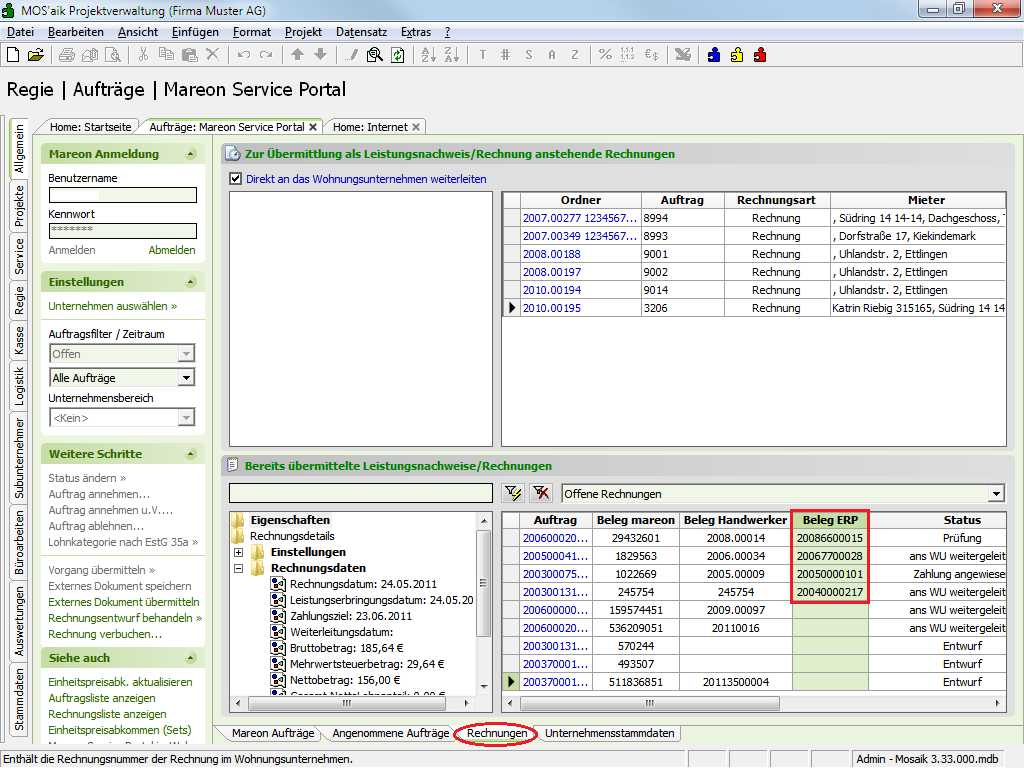Viewport: 1024px width, 768px height.
Task: Expand the Einstellungen tree node
Action: click(x=239, y=552)
